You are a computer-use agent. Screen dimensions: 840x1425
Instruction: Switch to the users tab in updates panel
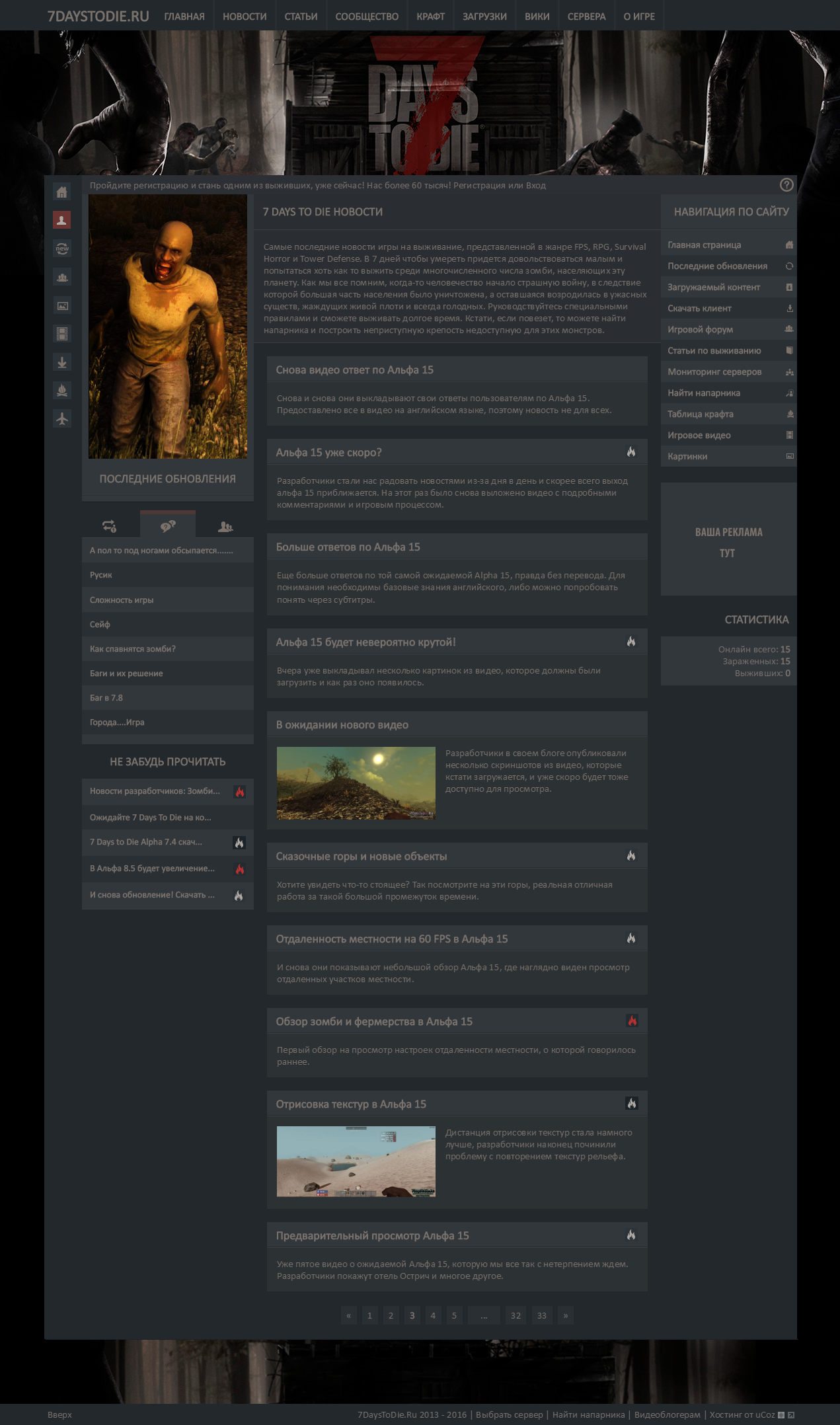click(225, 526)
